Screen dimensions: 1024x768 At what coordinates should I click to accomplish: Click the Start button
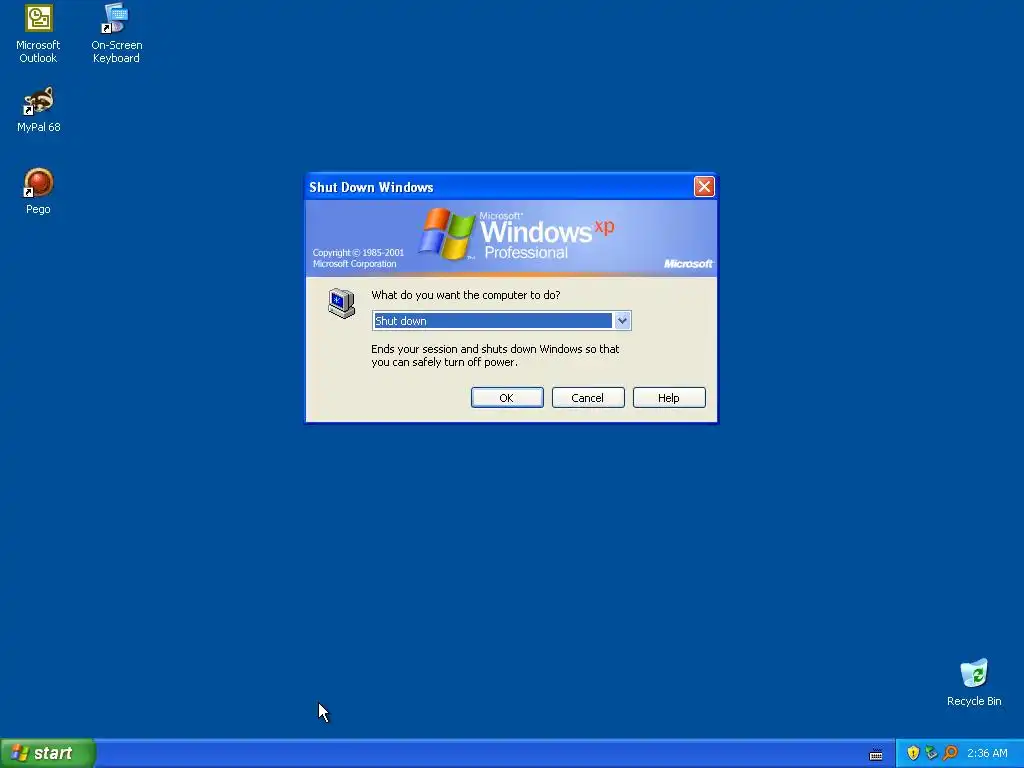coord(48,753)
